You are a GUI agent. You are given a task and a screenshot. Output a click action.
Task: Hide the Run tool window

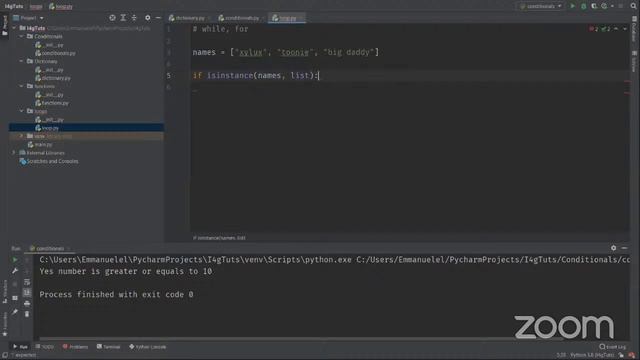(624, 248)
